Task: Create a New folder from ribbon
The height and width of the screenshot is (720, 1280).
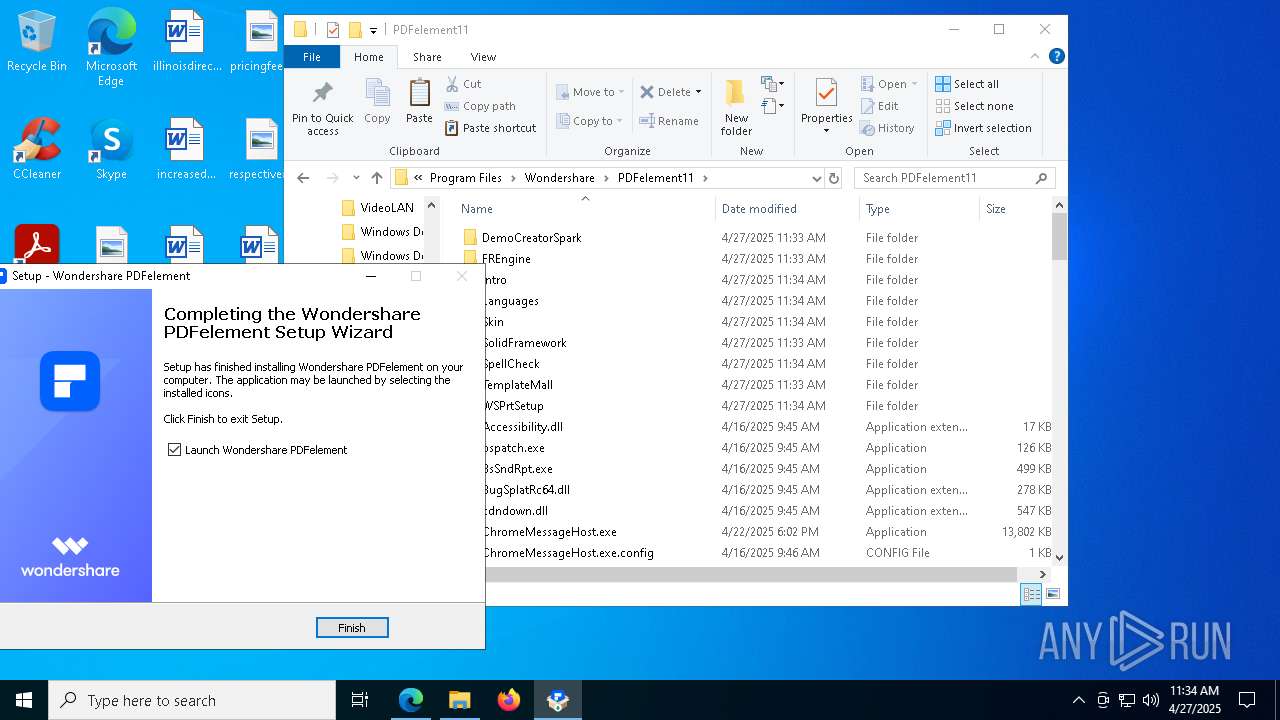Action: click(736, 108)
